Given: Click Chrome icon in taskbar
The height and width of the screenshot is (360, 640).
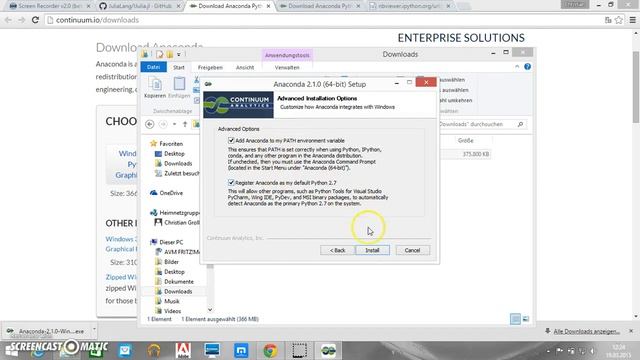Looking at the screenshot, I should [x=270, y=351].
